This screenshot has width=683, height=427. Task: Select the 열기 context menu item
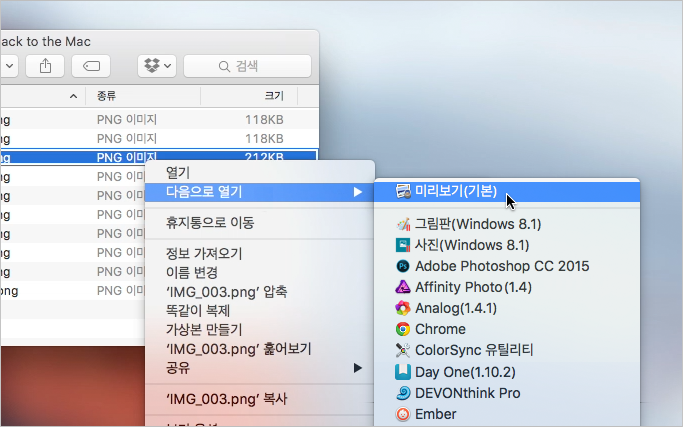260,173
